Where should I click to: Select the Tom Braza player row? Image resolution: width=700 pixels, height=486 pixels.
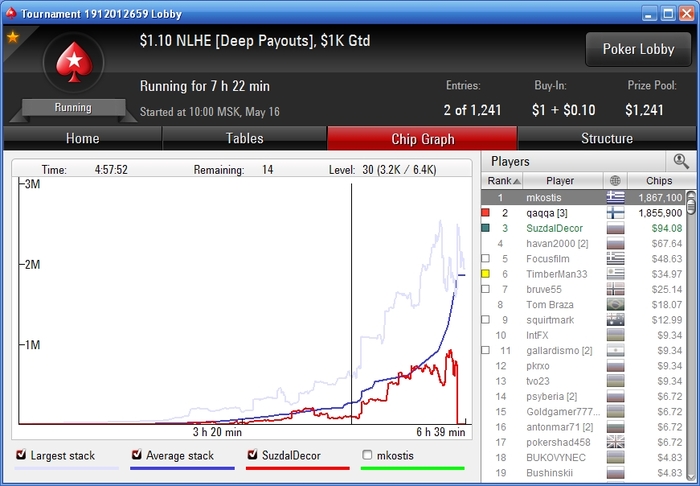583,304
